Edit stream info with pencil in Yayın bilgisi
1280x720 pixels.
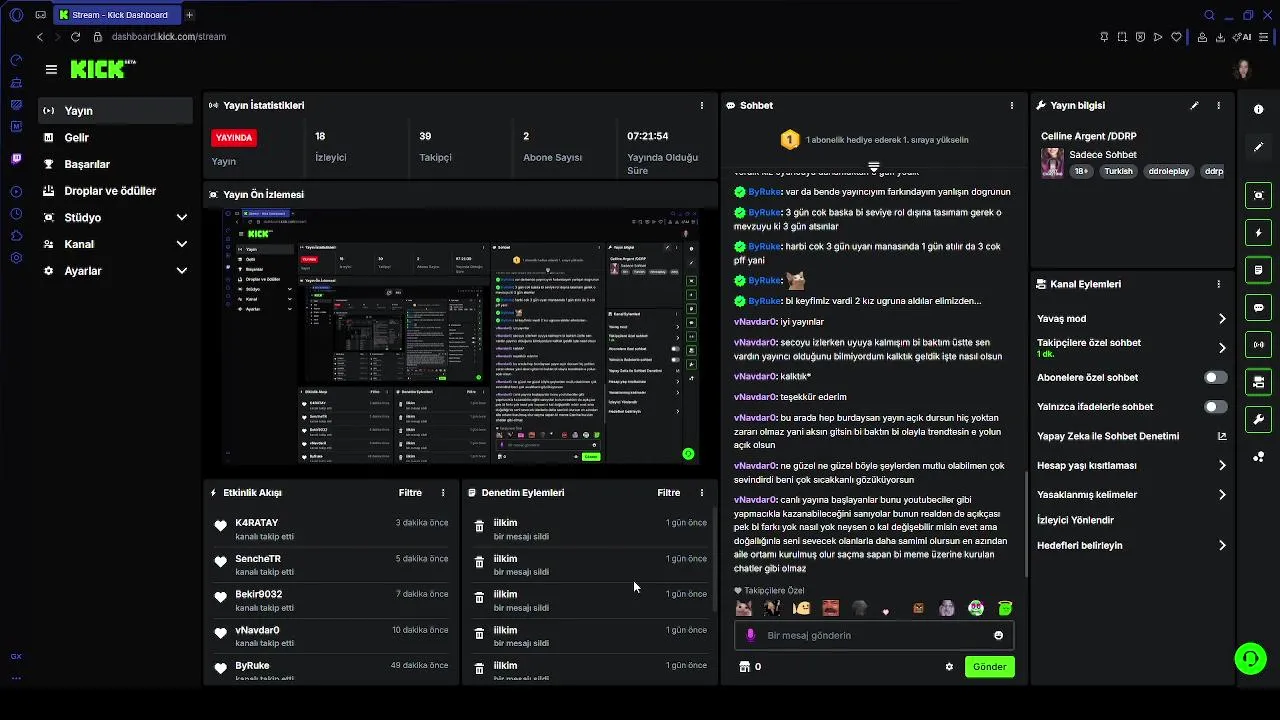pyautogui.click(x=1194, y=105)
